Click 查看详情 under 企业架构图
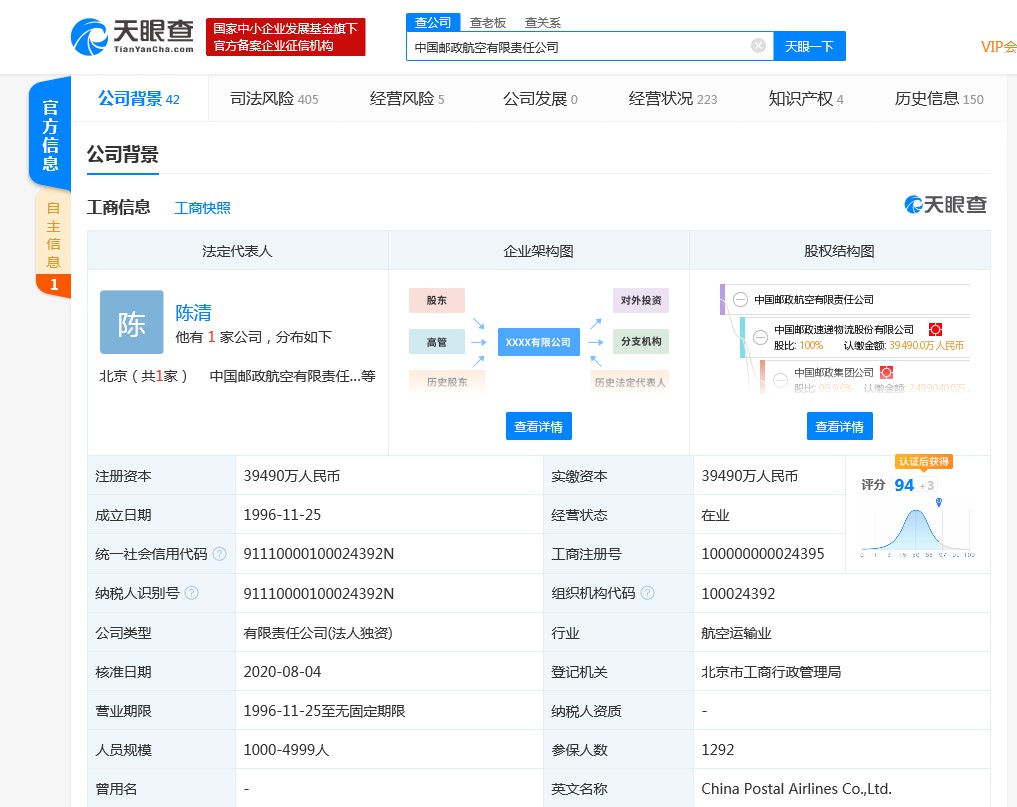The width and height of the screenshot is (1017, 807). [x=538, y=426]
